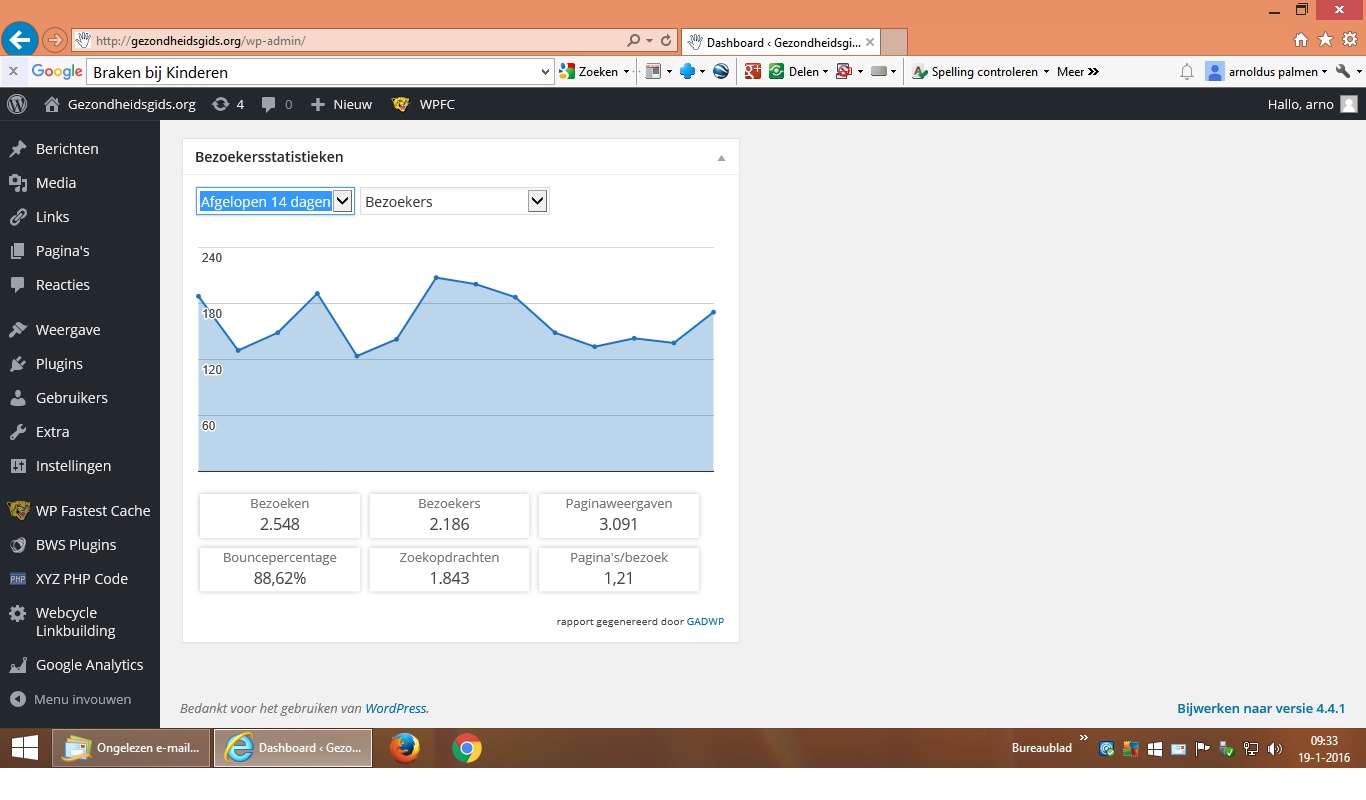Click the WP Fastest Cache cheetah icon

(18, 511)
